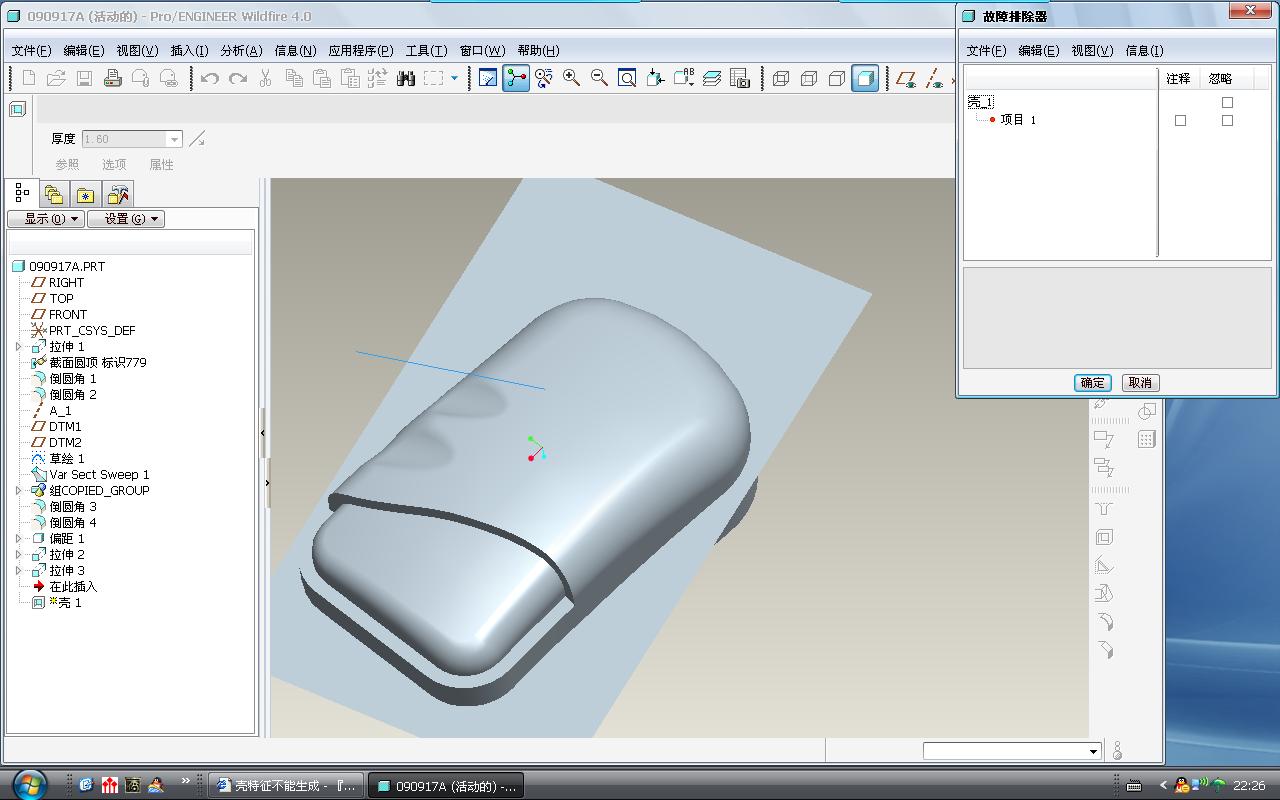Open 信息(I) menu in the 故障排除器 dialog
The height and width of the screenshot is (800, 1280).
point(1144,50)
